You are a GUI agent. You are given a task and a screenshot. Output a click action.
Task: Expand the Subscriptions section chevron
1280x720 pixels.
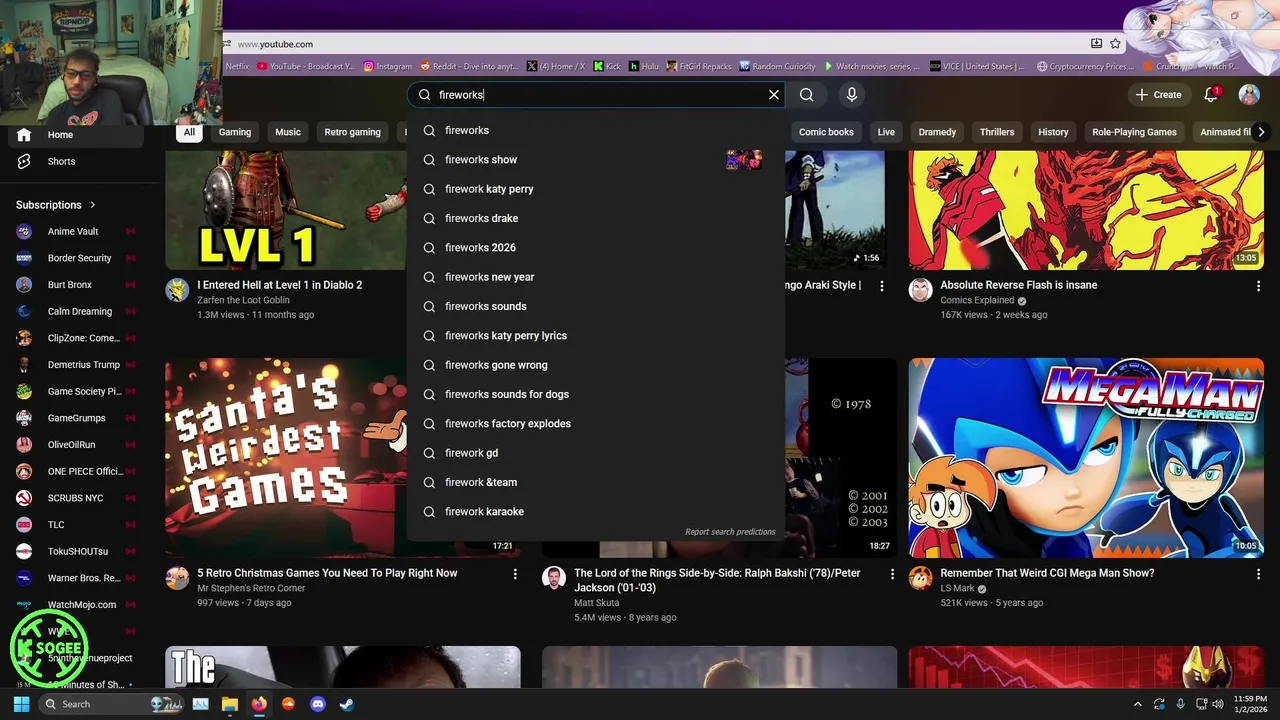[93, 205]
